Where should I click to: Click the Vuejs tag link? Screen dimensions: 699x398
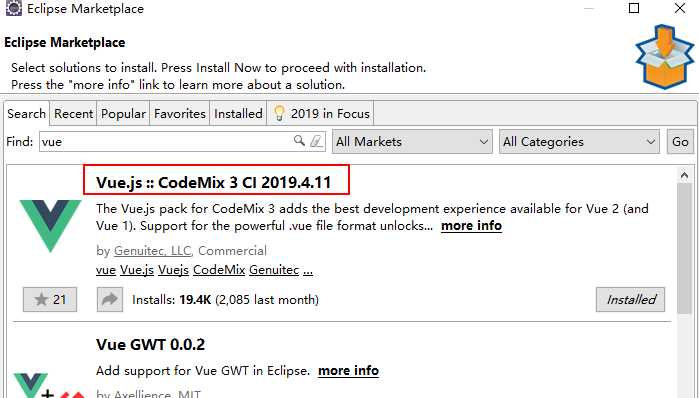[173, 270]
